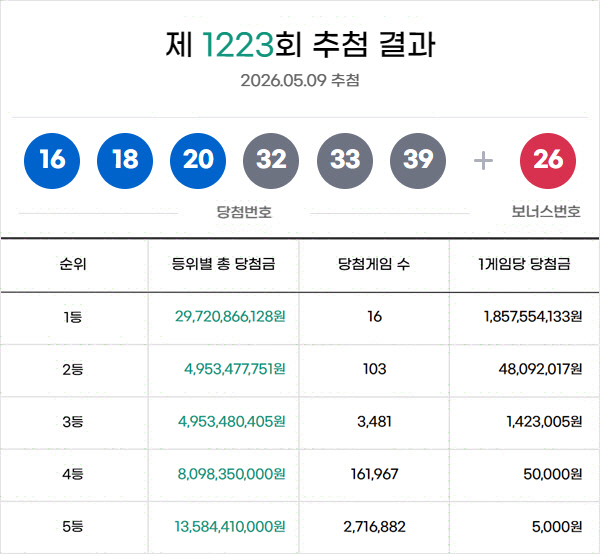Viewport: 600px width, 554px height.
Task: Click the winner count 103
Action: coord(375,369)
